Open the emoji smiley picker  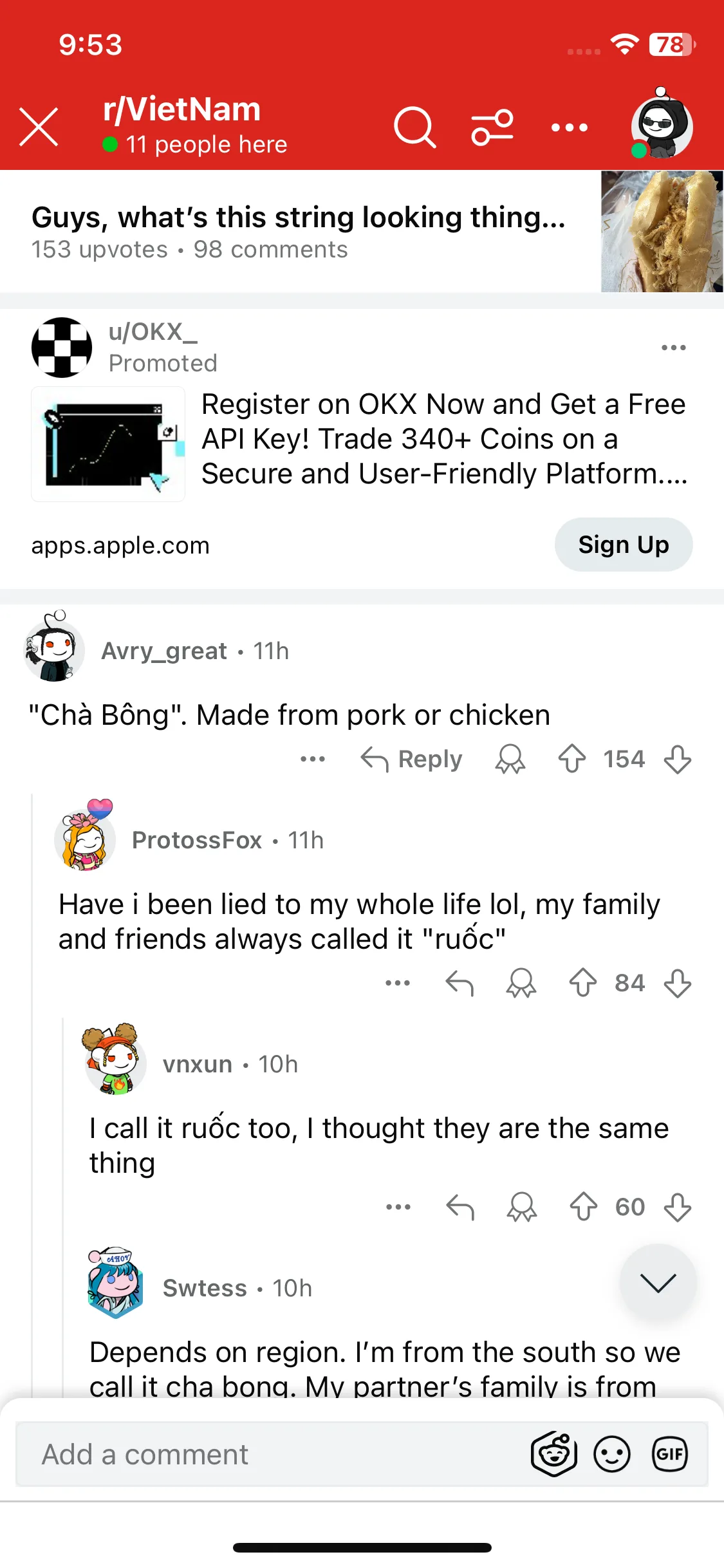[612, 1454]
